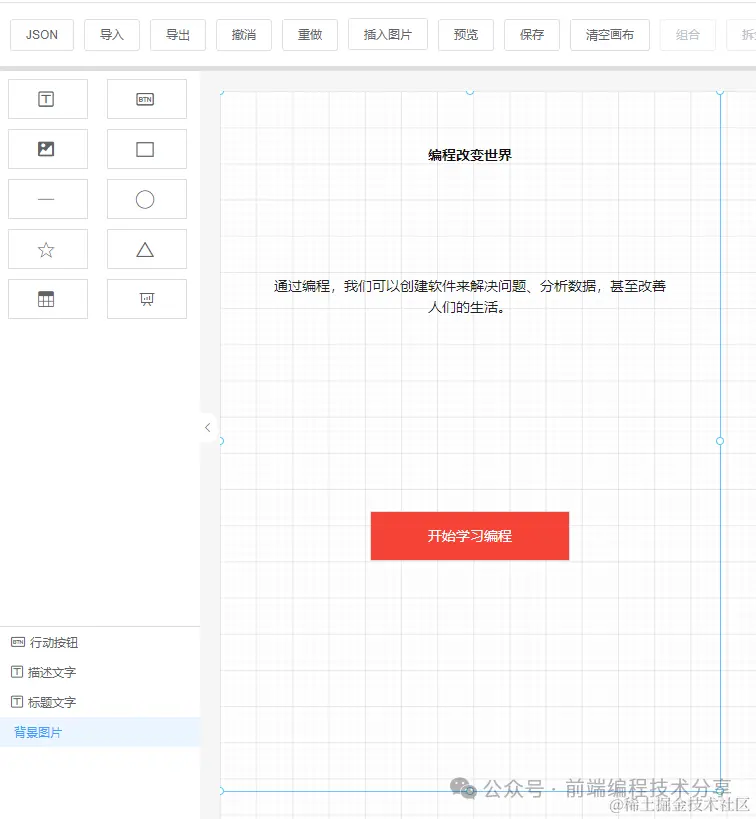Image resolution: width=756 pixels, height=819 pixels.
Task: Save with the 保存 button
Action: point(532,35)
